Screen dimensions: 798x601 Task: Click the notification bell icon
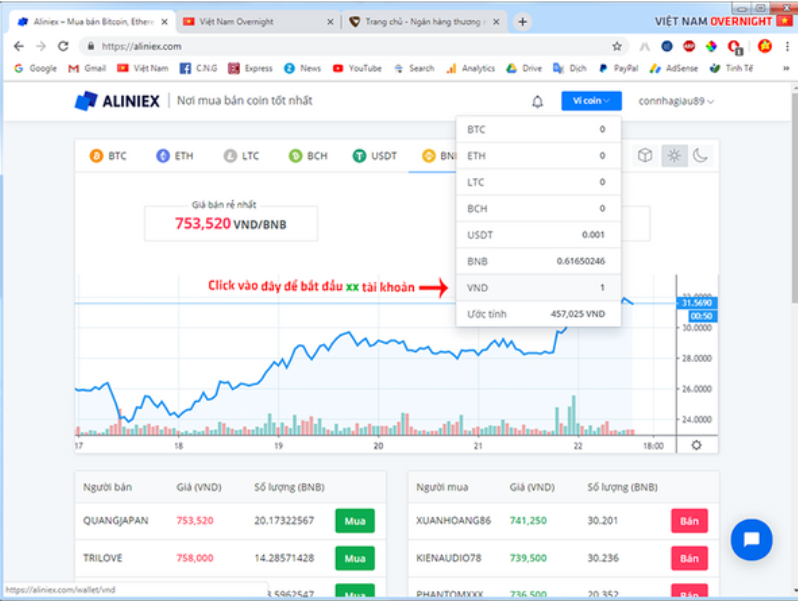click(537, 101)
